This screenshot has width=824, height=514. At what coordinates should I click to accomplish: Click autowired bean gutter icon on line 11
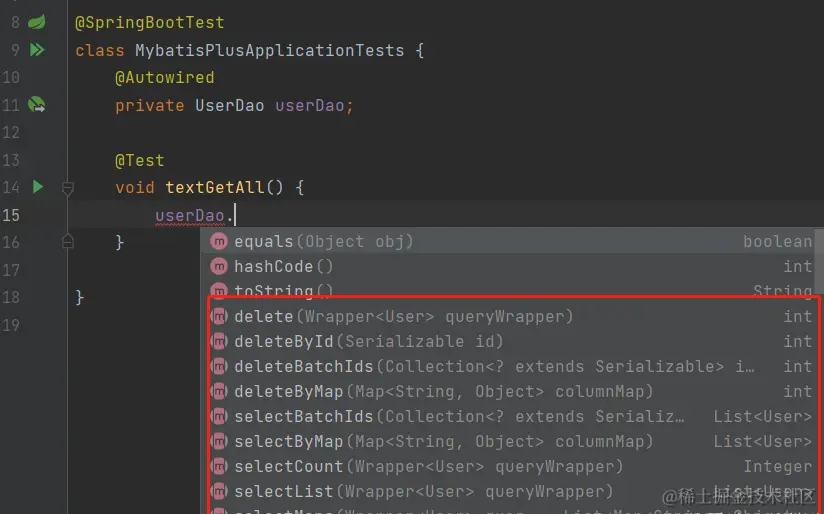click(x=37, y=105)
